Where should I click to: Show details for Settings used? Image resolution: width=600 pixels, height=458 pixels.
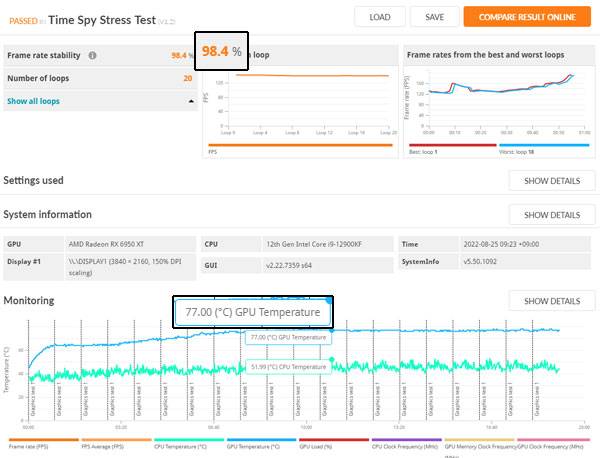(x=552, y=181)
